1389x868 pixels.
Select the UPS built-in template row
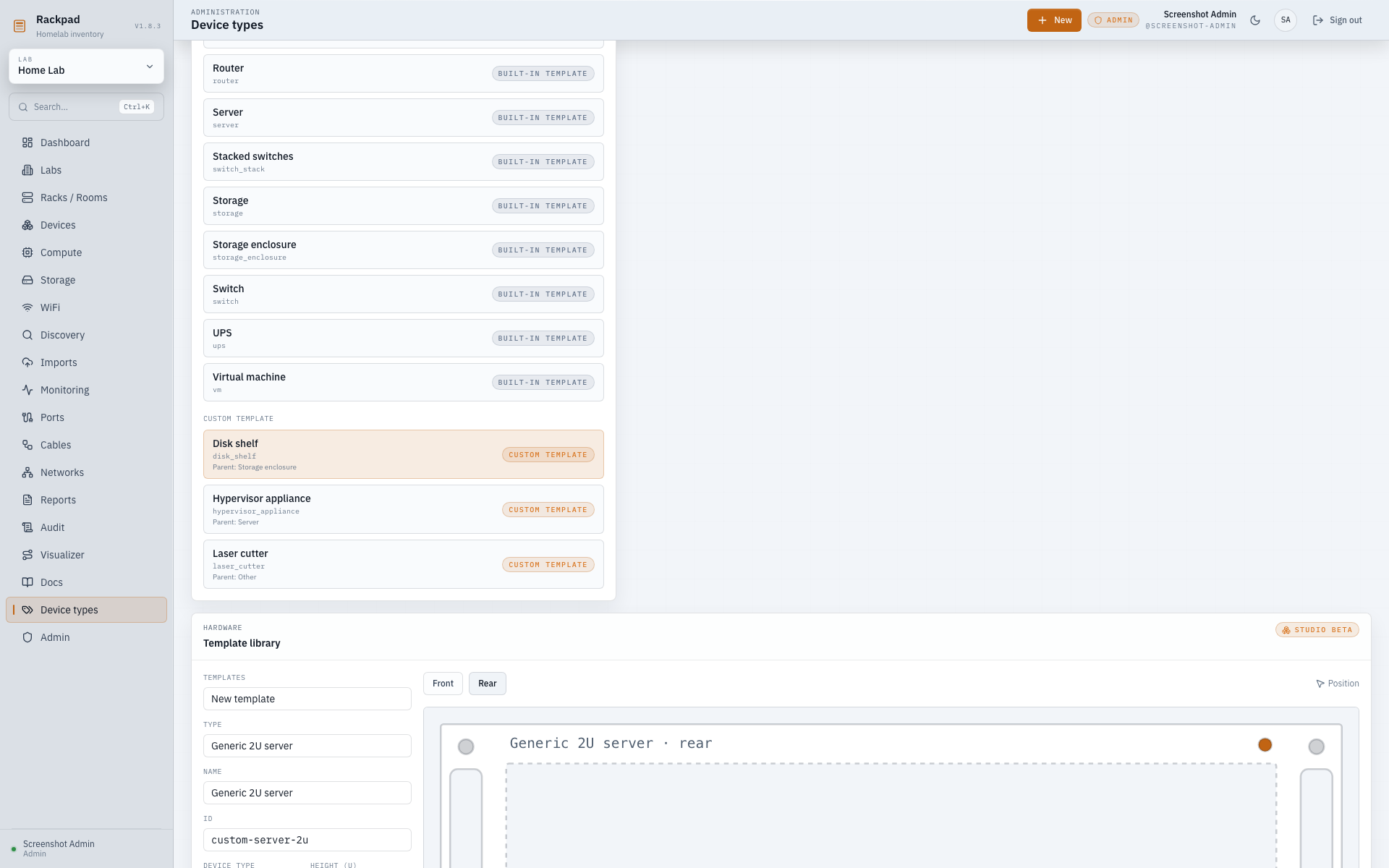pos(404,338)
